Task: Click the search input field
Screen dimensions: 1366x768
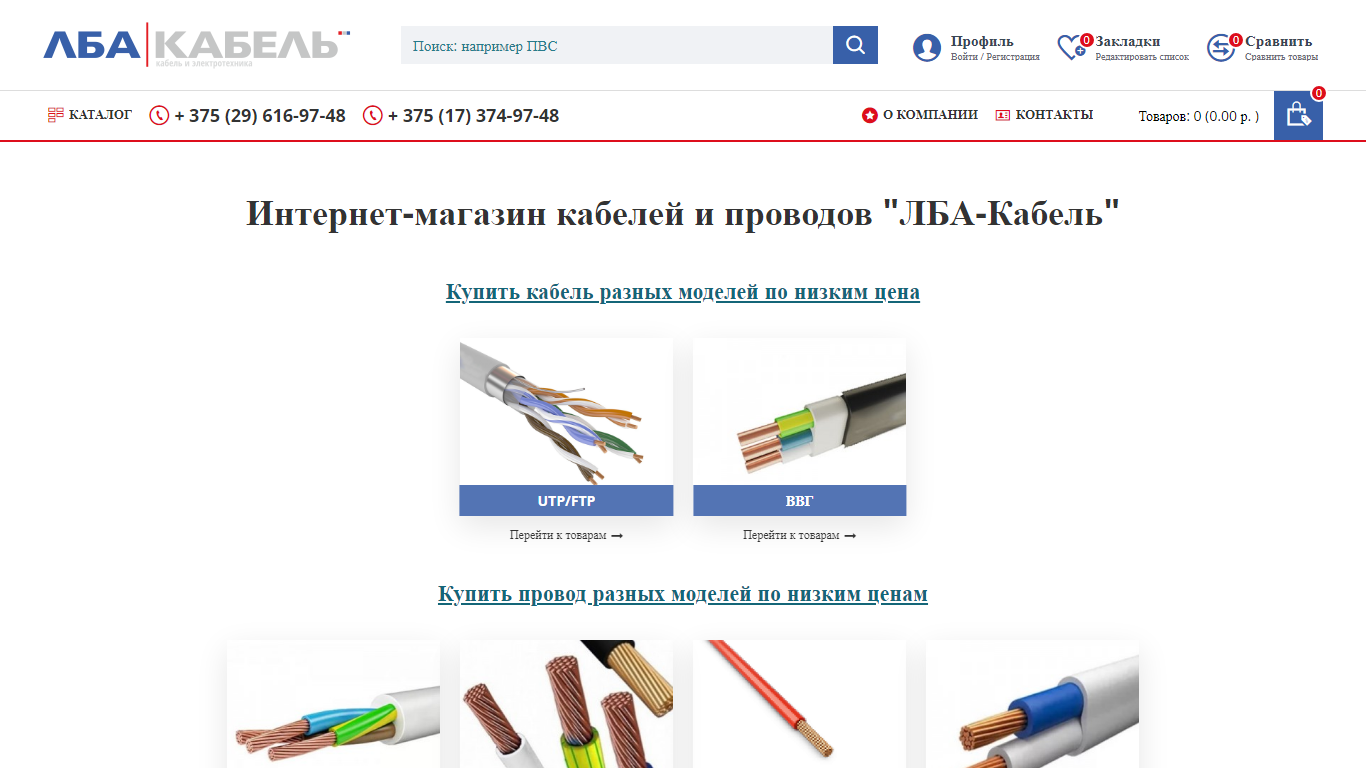Action: click(x=617, y=45)
